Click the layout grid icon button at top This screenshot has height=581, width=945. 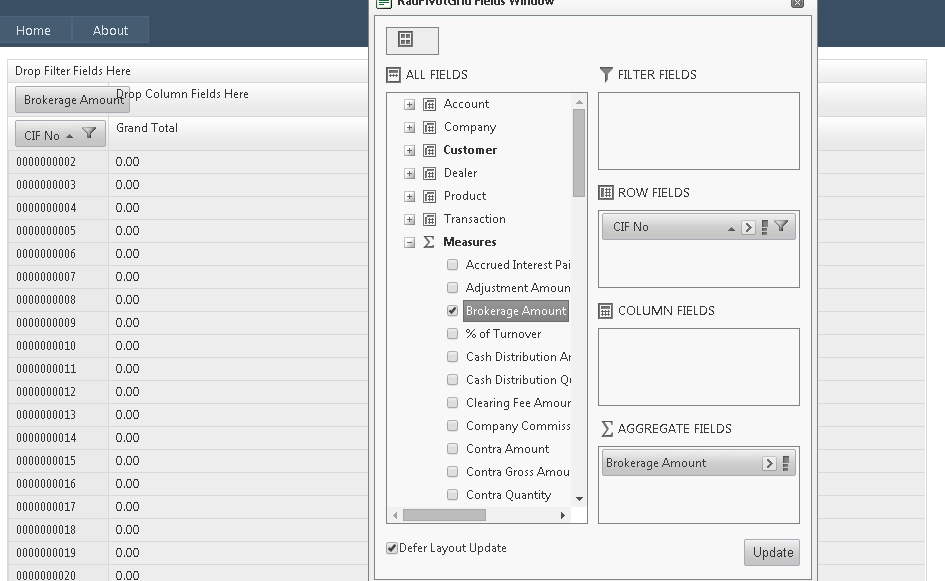click(x=412, y=40)
